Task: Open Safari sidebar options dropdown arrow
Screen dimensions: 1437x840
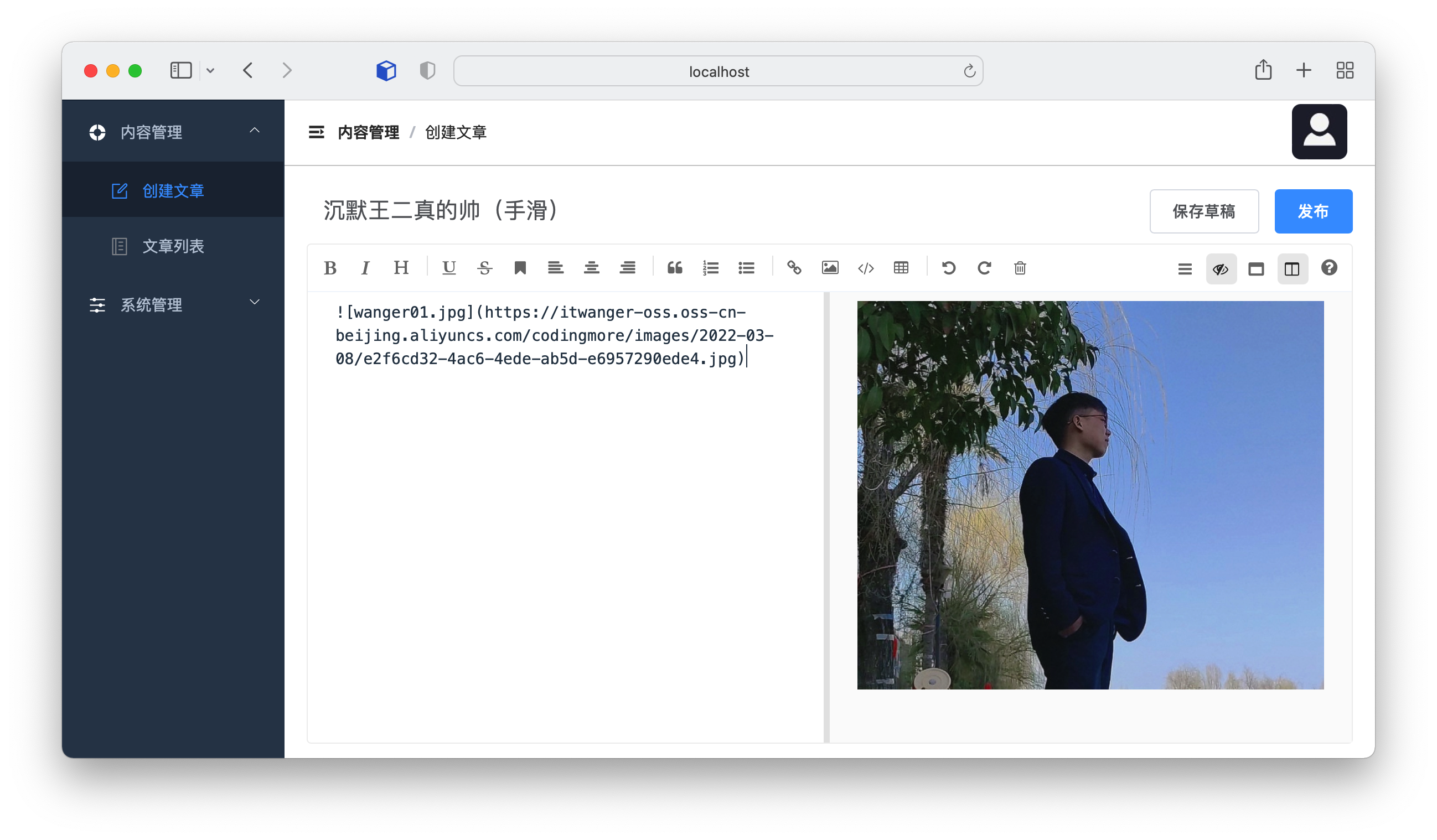Action: (210, 71)
